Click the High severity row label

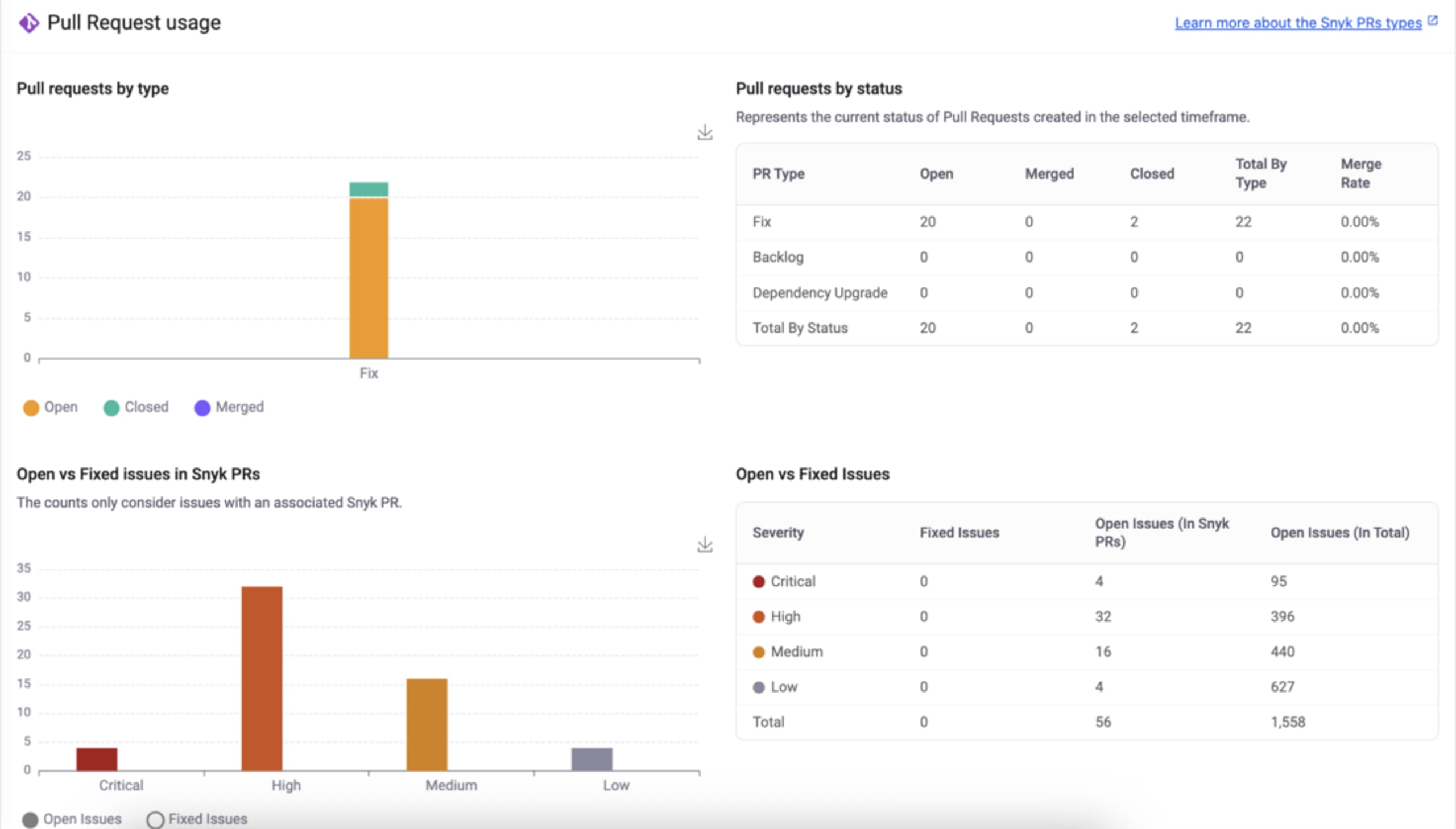click(x=785, y=616)
